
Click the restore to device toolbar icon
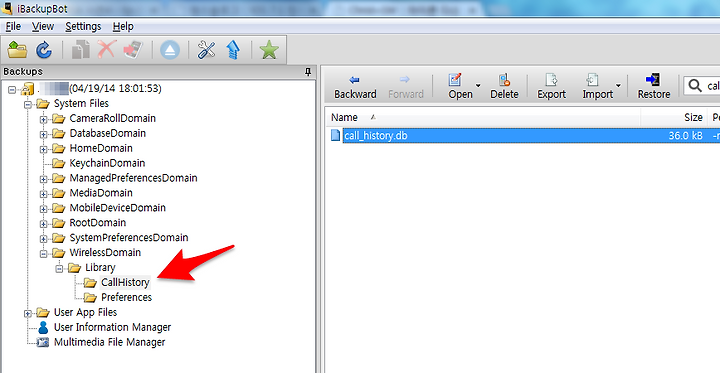coord(133,50)
